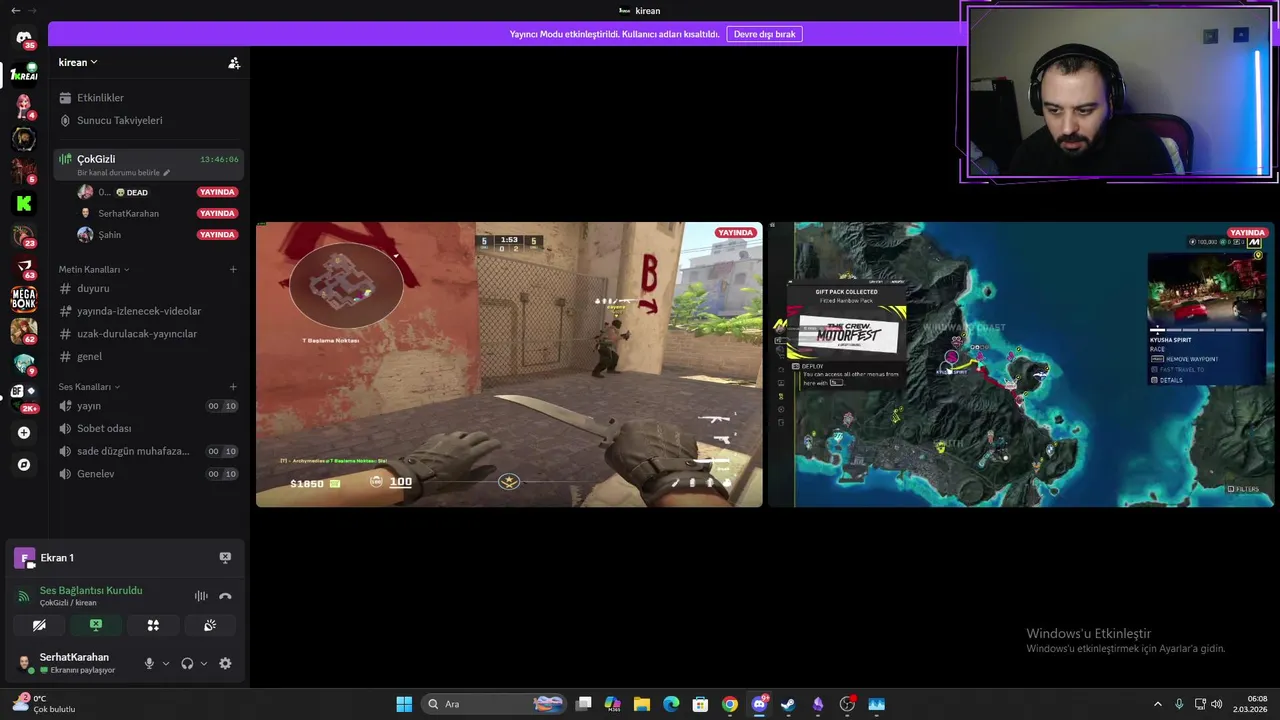Image resolution: width=1280 pixels, height=720 pixels.
Task: Click the Ses Bağlantısı Kuruldu status
Action: [x=91, y=590]
